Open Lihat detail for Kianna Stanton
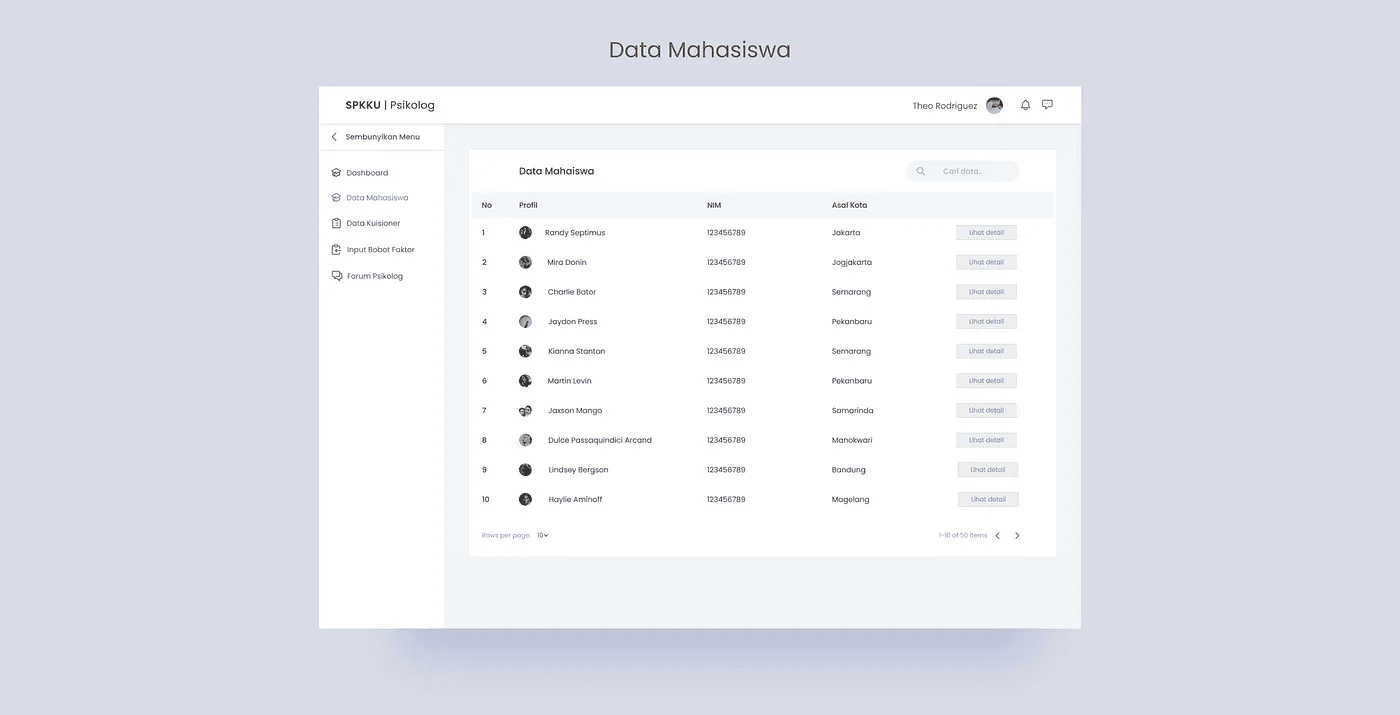 pyautogui.click(x=986, y=351)
